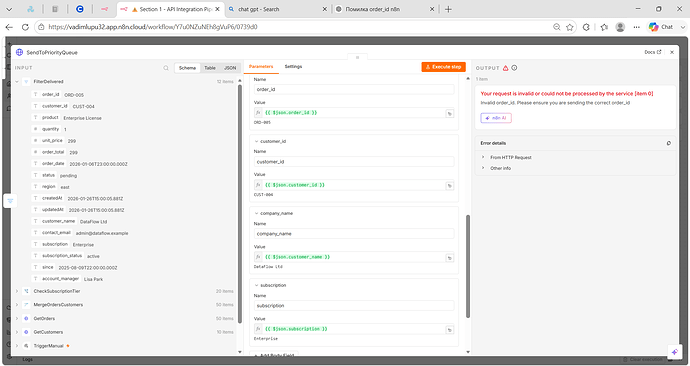Viewport: 690px width, 366px height.
Task: Bookmark page with the star icon
Action: pos(570,27)
